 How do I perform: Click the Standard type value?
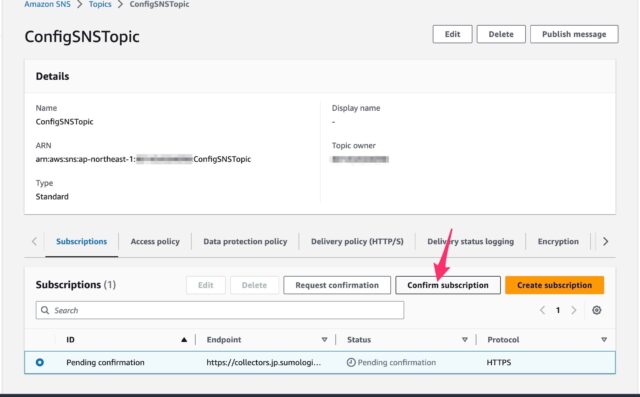click(52, 197)
